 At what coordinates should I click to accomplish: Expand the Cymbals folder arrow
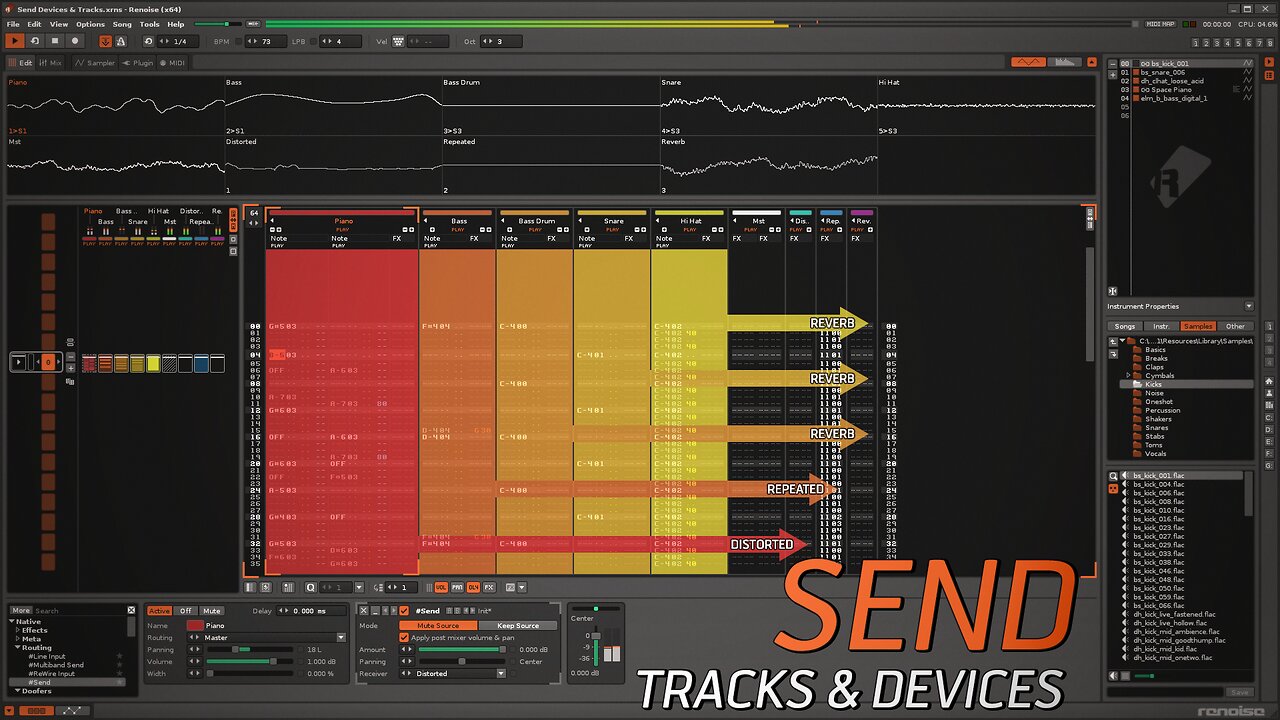pyautogui.click(x=1128, y=376)
